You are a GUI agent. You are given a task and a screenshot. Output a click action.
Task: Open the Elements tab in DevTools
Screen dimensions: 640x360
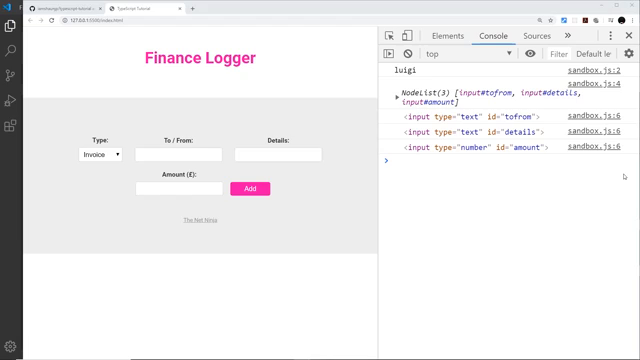tap(448, 36)
